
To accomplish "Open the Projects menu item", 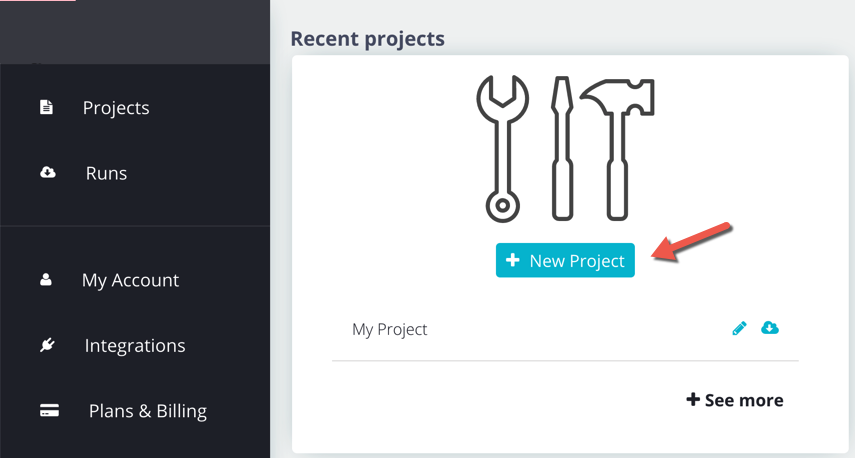I will (x=116, y=108).
